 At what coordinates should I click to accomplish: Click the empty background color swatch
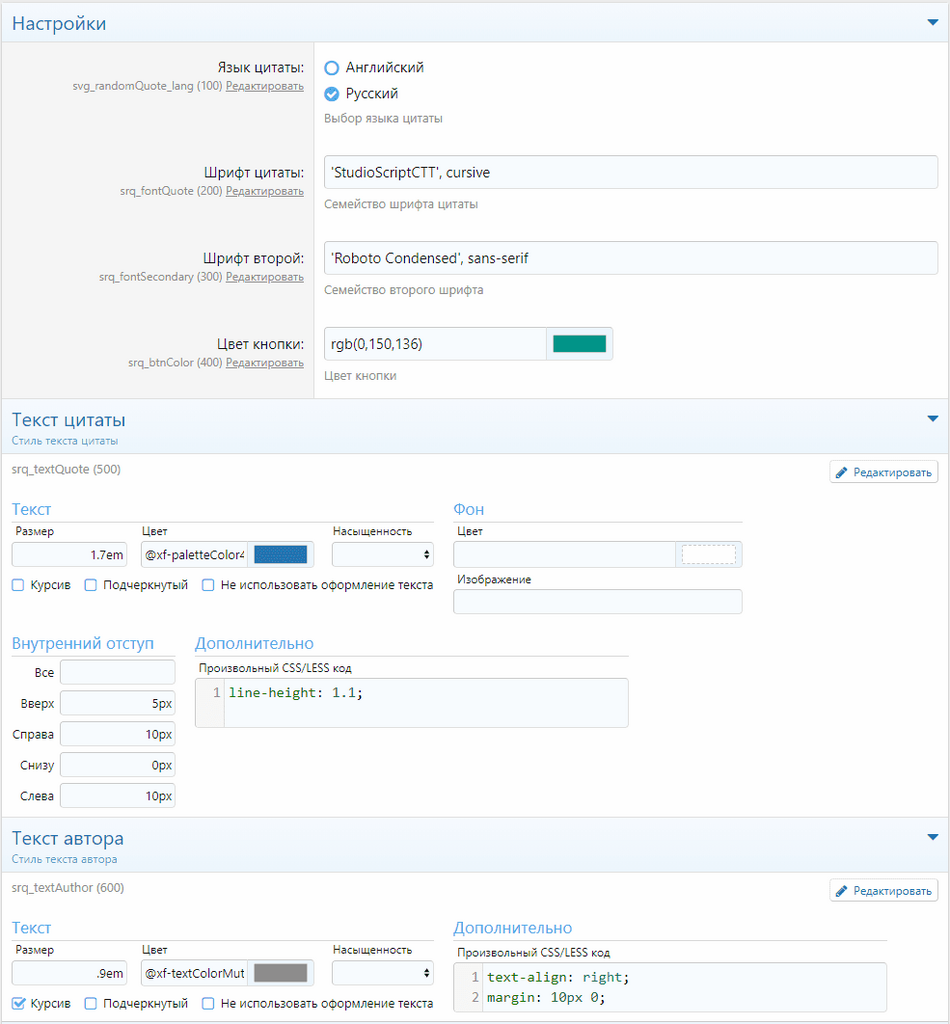pos(708,554)
